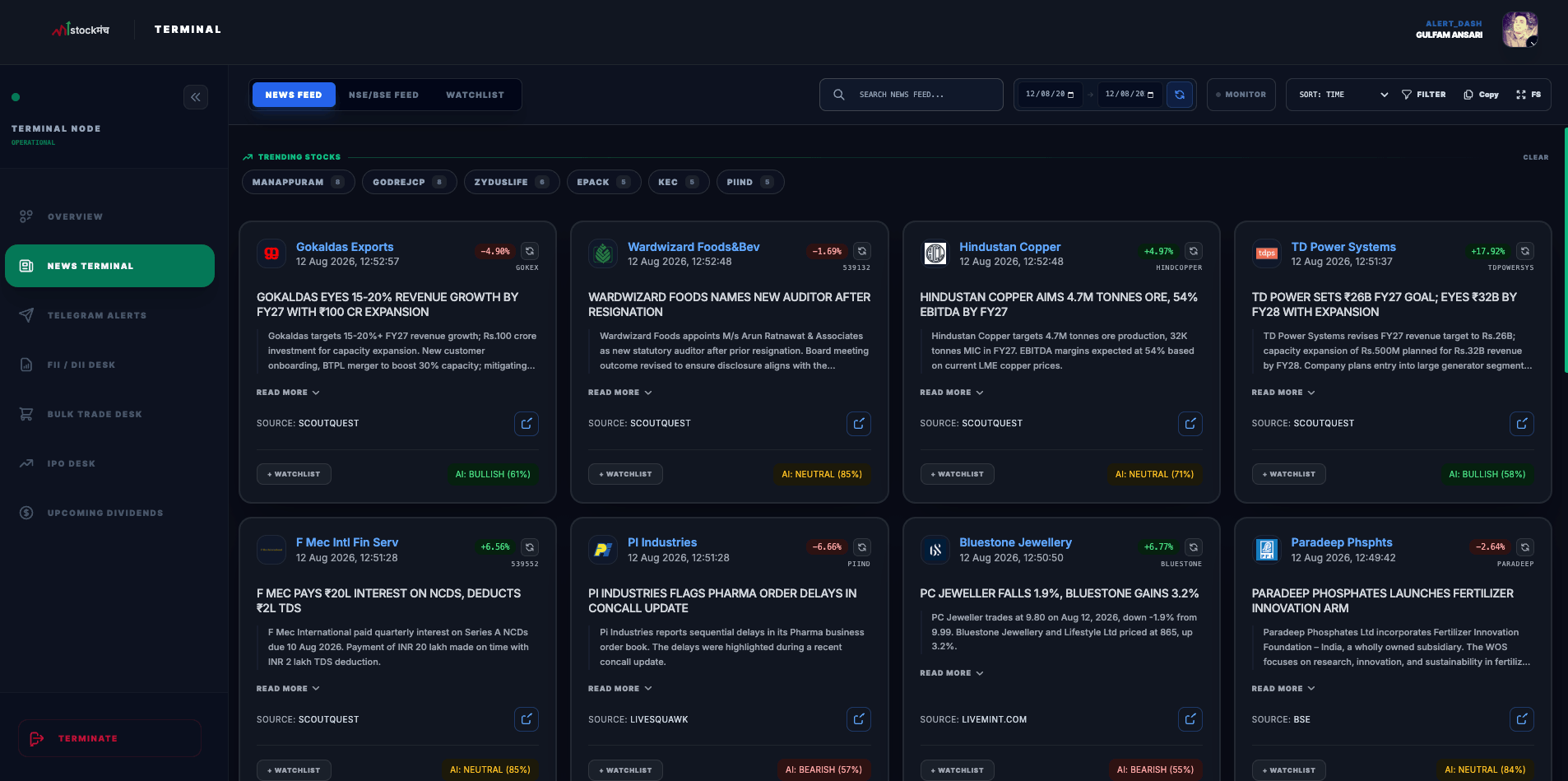Refresh the Bluestone Jewellery card
This screenshot has width=1568, height=781.
1194,546
